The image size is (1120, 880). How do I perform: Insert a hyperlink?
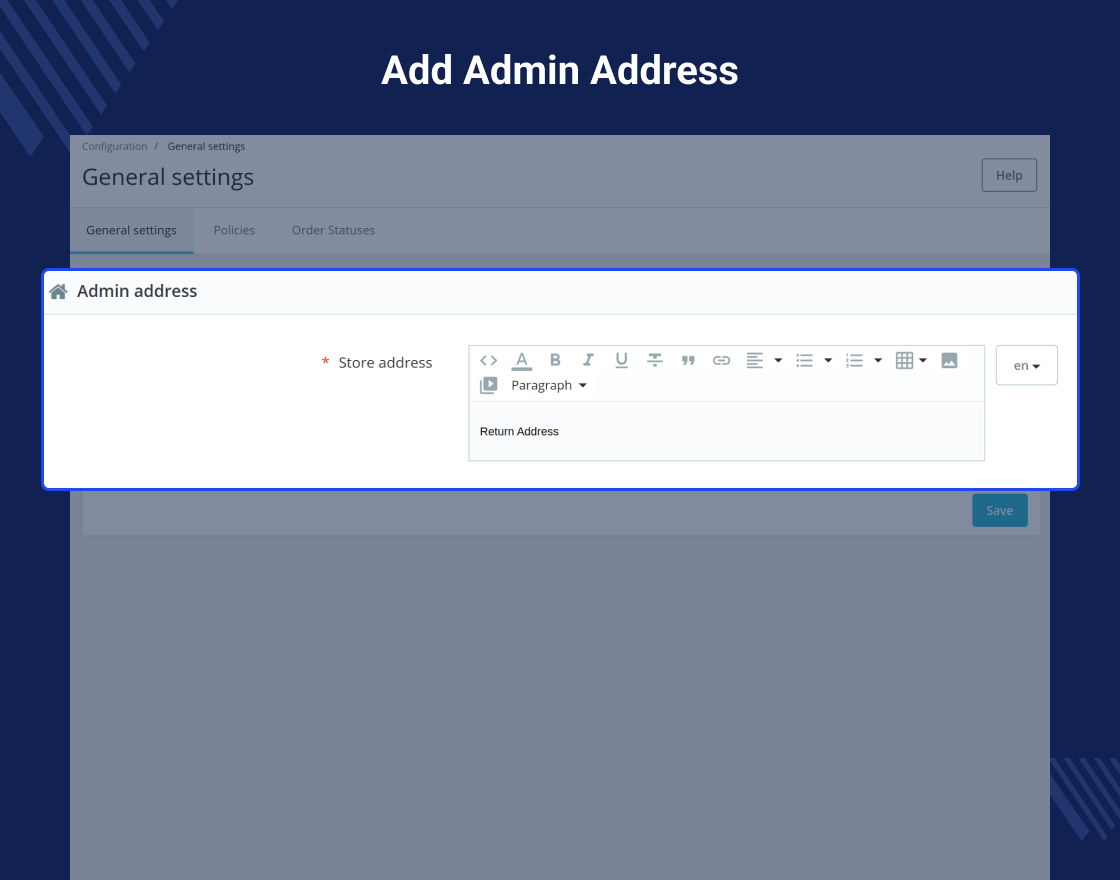click(721, 361)
